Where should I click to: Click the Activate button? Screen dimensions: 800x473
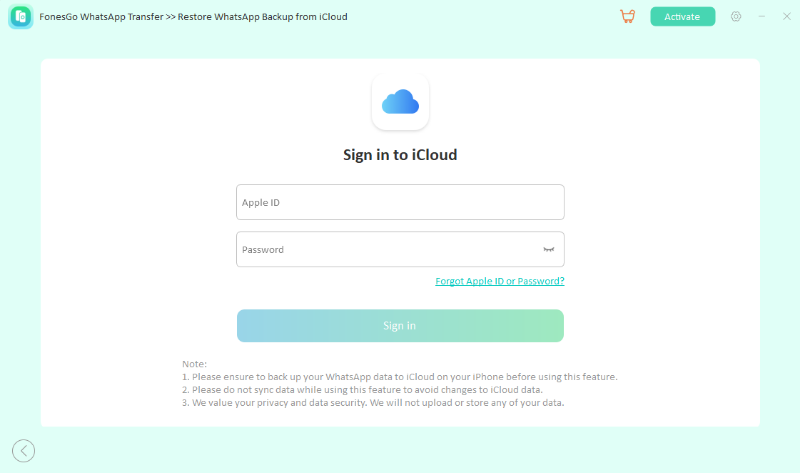[x=682, y=16]
